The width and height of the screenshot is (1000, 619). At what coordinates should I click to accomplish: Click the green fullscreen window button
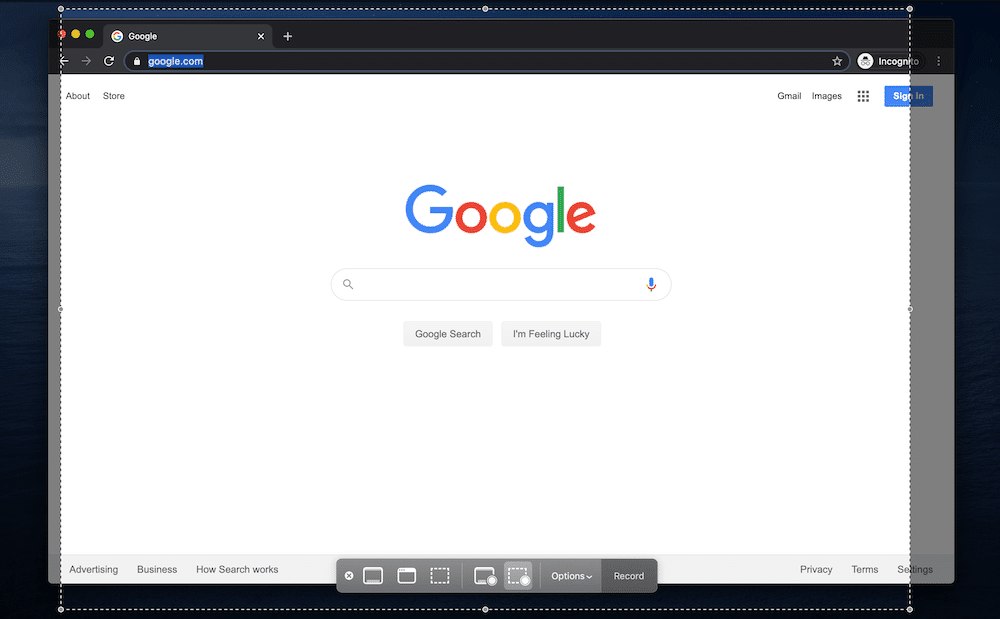coord(90,34)
